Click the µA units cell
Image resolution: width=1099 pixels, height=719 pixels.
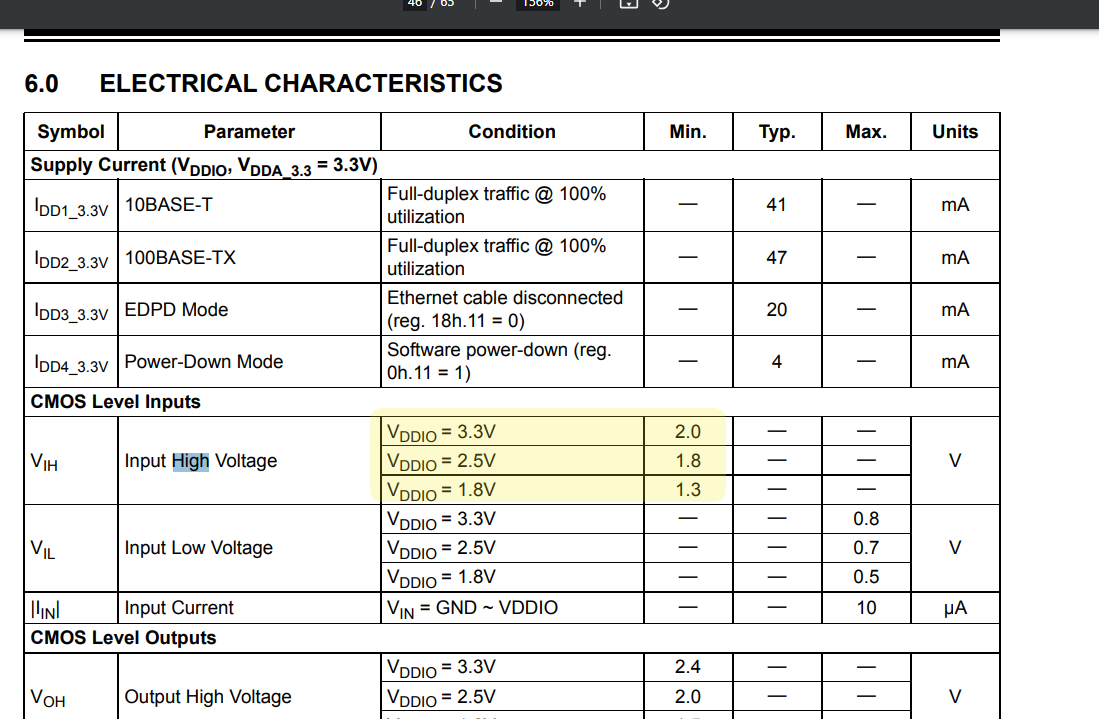[x=955, y=607]
